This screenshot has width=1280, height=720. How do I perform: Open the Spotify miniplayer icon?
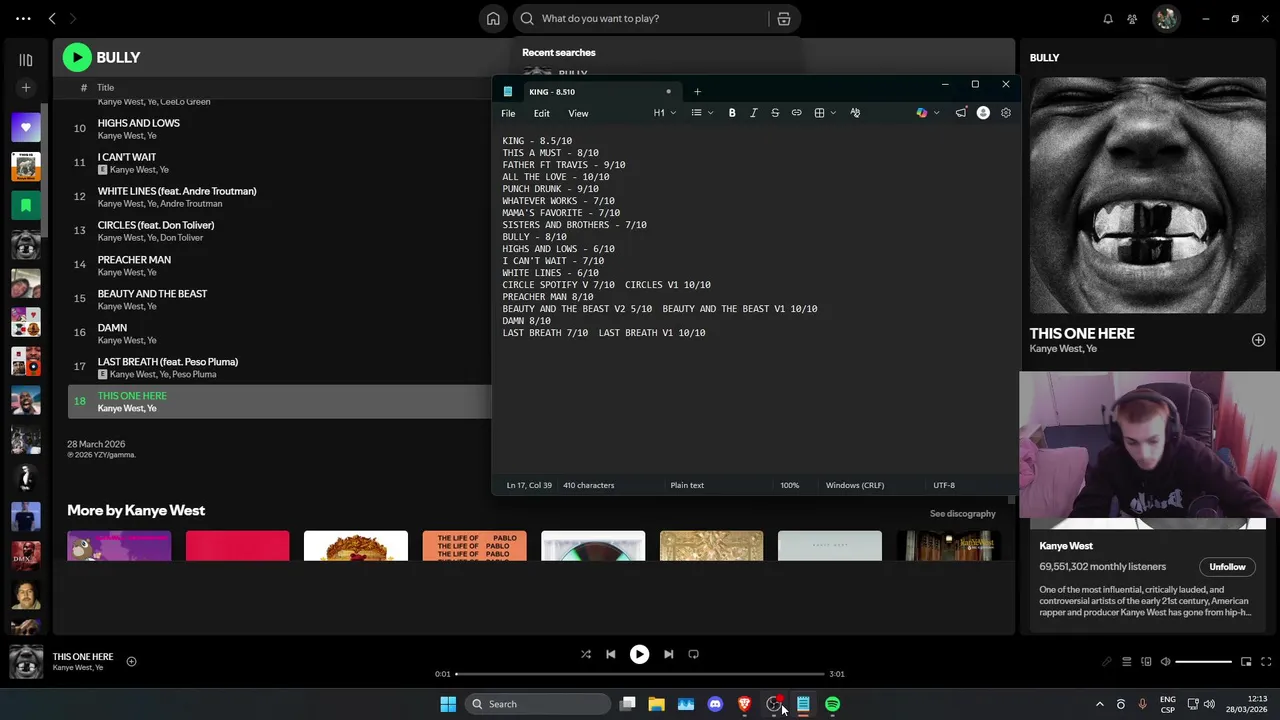1246,661
